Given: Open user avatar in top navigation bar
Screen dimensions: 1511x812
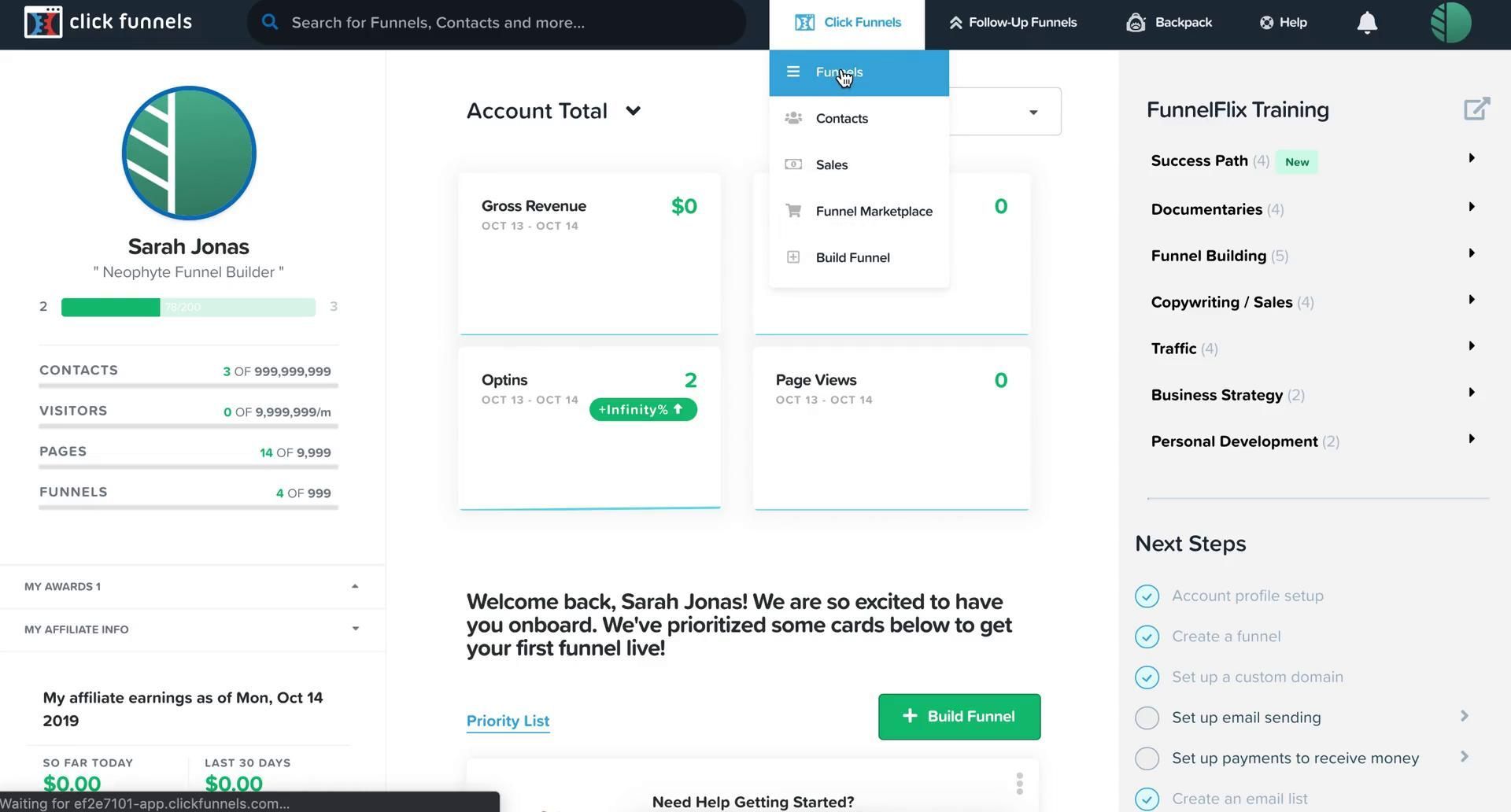Looking at the screenshot, I should tap(1450, 23).
